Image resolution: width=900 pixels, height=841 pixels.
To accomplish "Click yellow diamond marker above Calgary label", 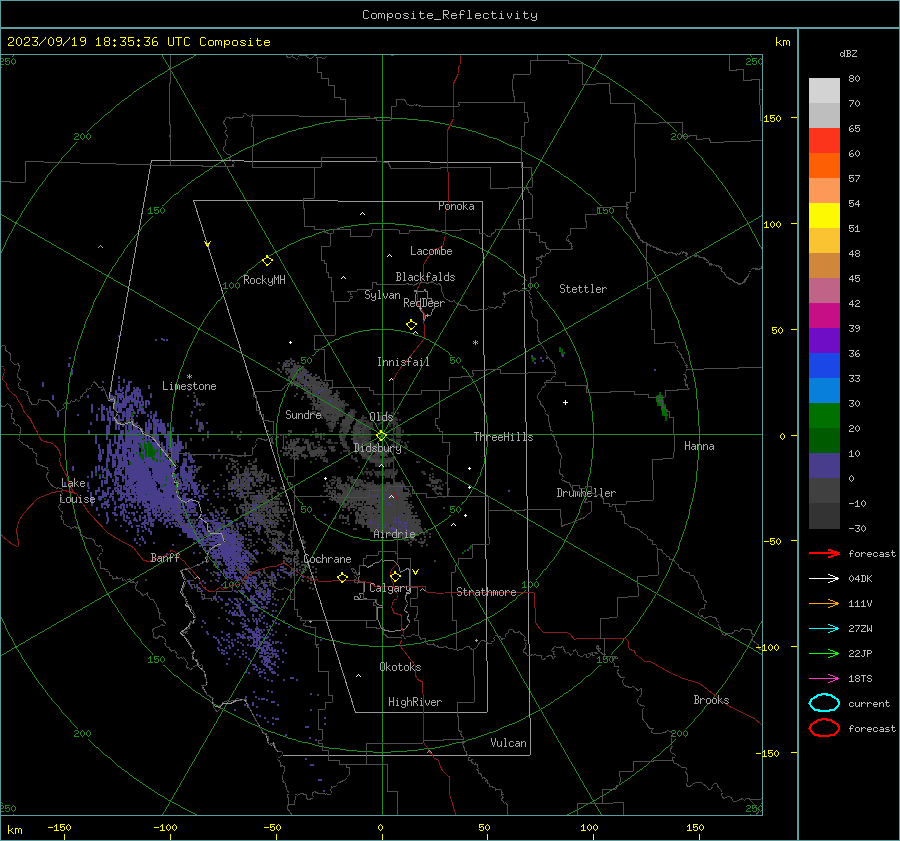I will (395, 576).
